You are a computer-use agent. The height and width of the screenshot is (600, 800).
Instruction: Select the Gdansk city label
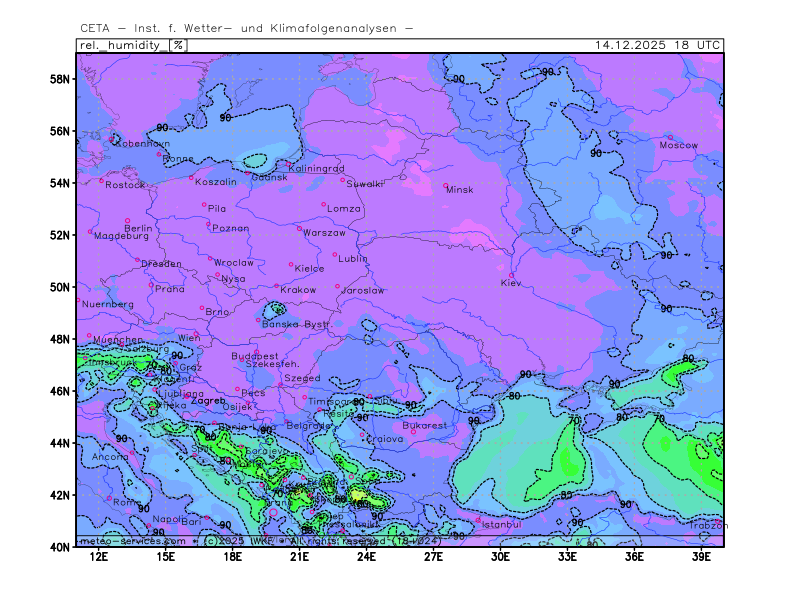click(x=269, y=177)
